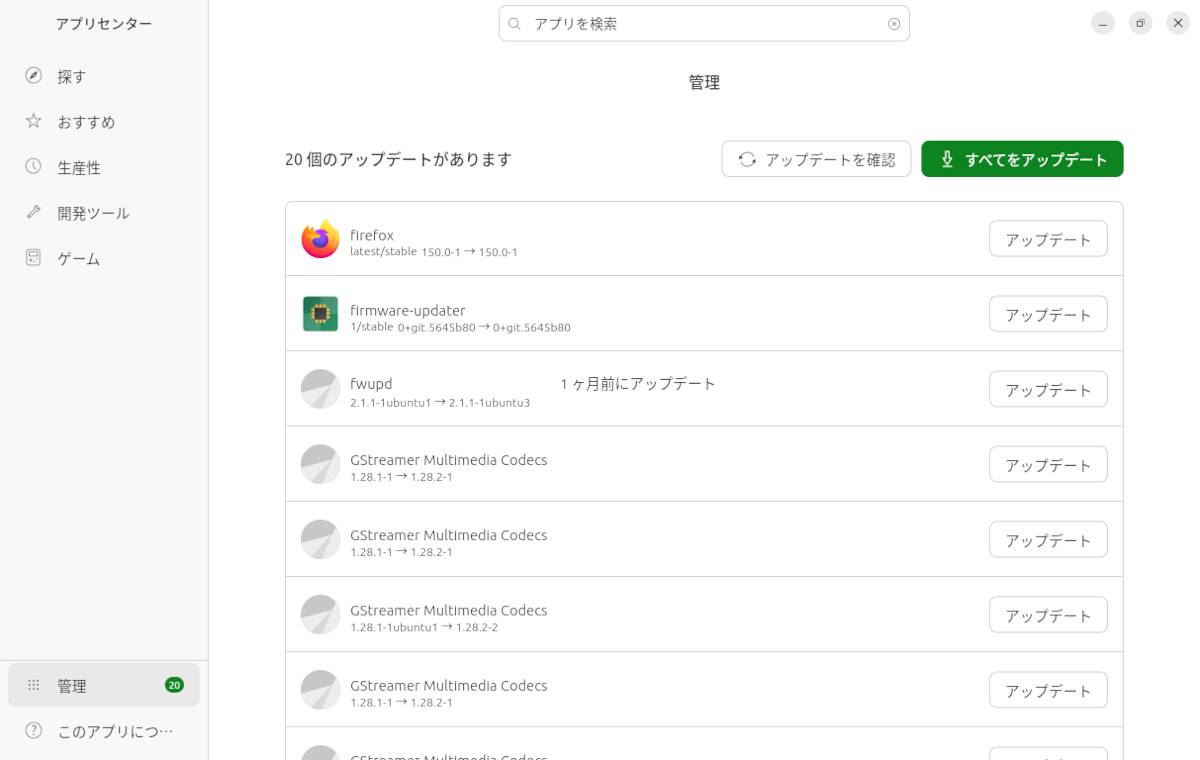Open 生産性 via the clock icon

tap(33, 167)
